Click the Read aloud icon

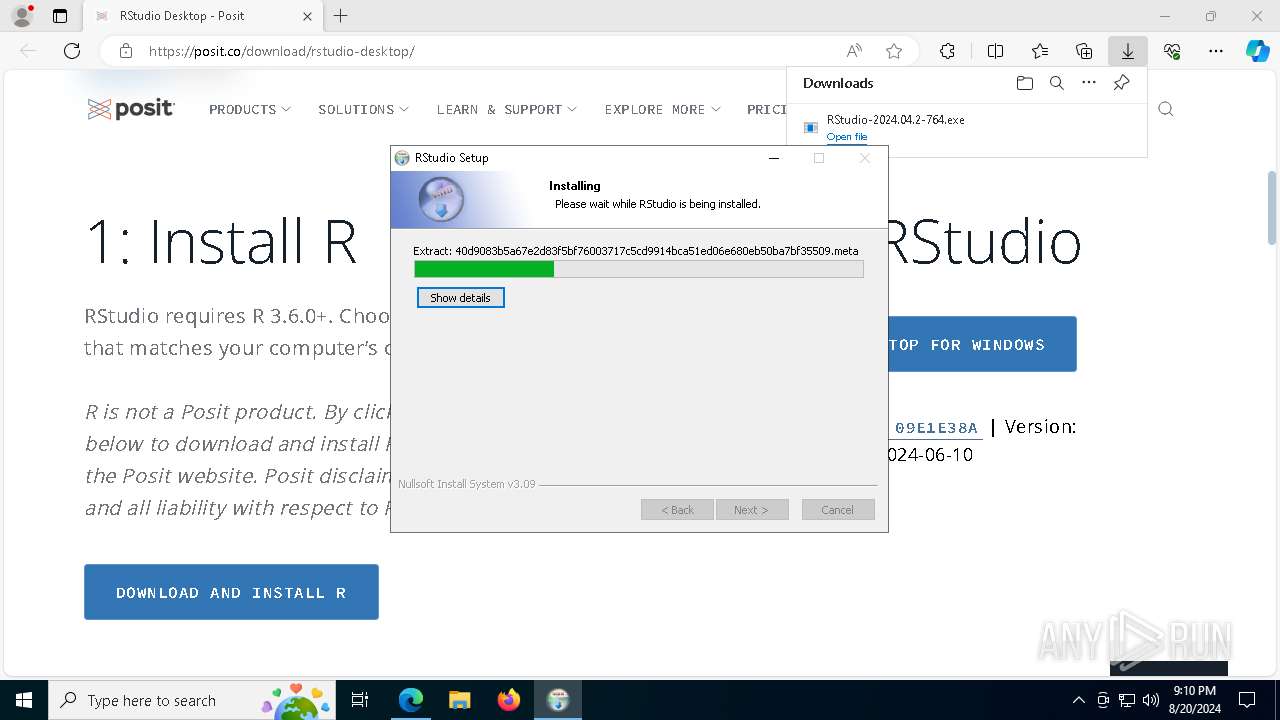pyautogui.click(x=854, y=51)
